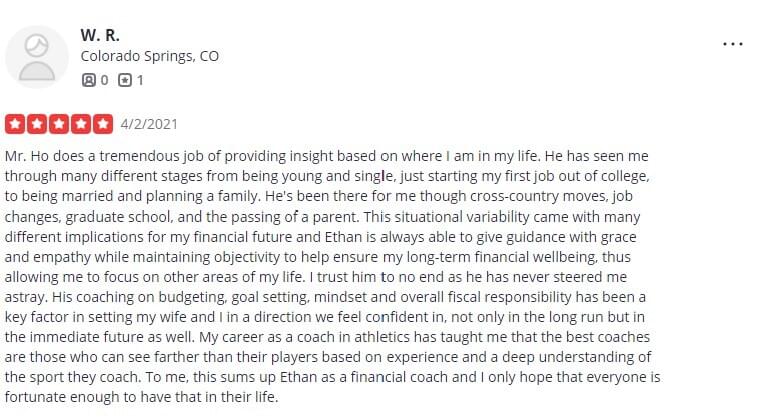Click the fifth red rating star
Image resolution: width=762 pixels, height=420 pixels.
coord(103,124)
